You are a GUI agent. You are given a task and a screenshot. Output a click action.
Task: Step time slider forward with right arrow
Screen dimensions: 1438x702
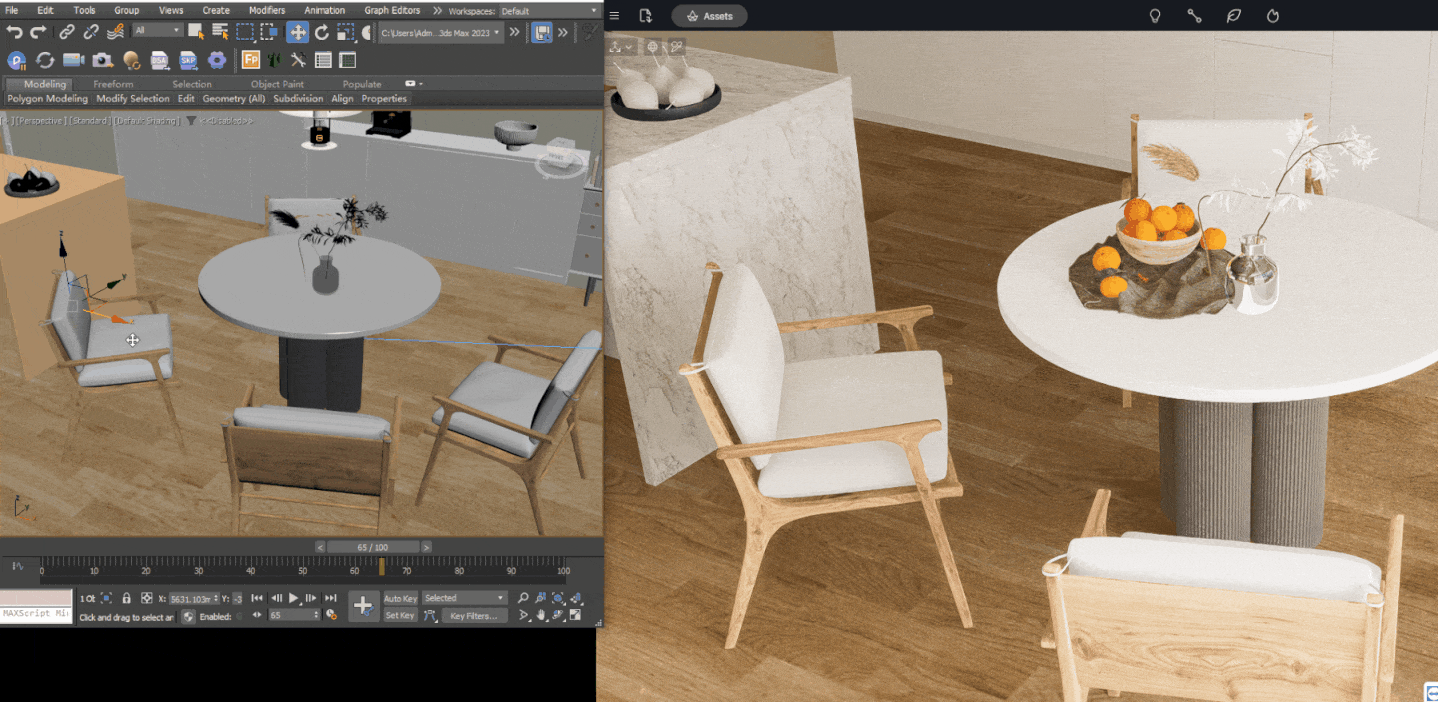coord(427,547)
